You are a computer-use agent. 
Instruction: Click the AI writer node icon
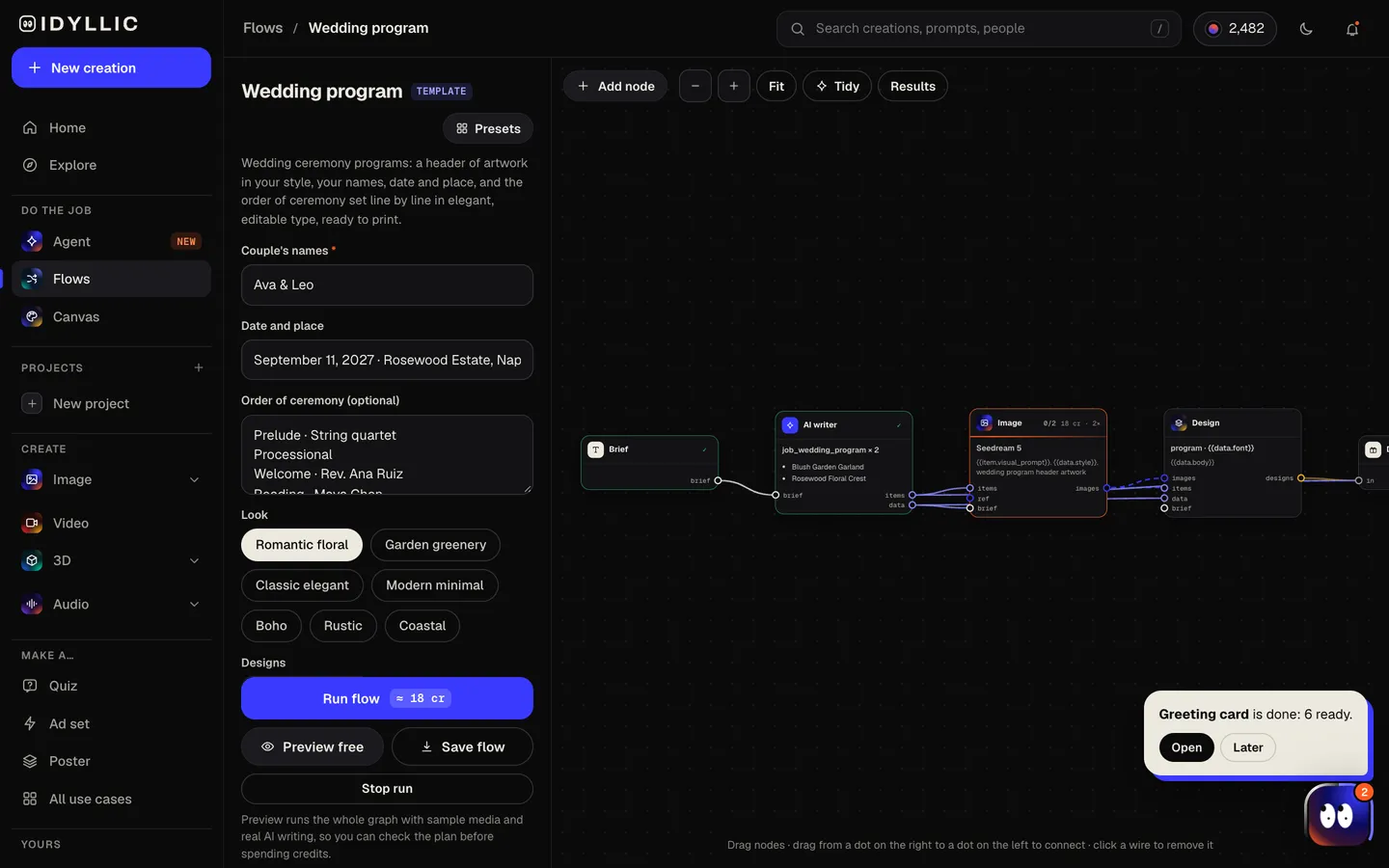(x=790, y=424)
